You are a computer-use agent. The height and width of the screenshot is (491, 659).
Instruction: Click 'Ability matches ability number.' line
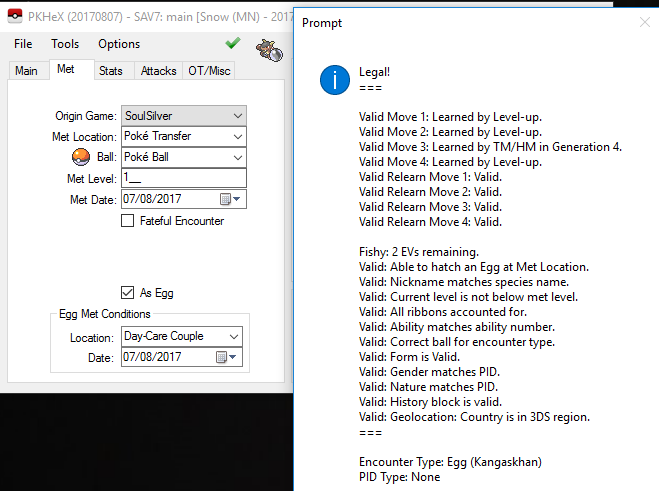457,327
